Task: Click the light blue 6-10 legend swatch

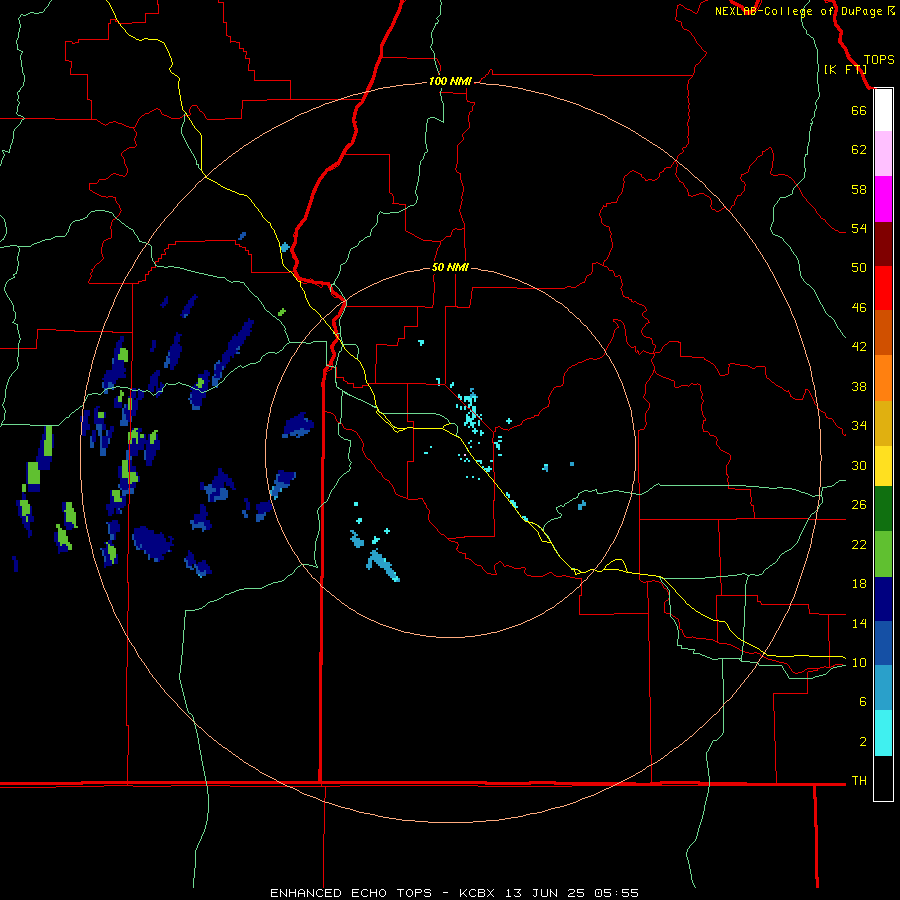Action: pos(883,687)
